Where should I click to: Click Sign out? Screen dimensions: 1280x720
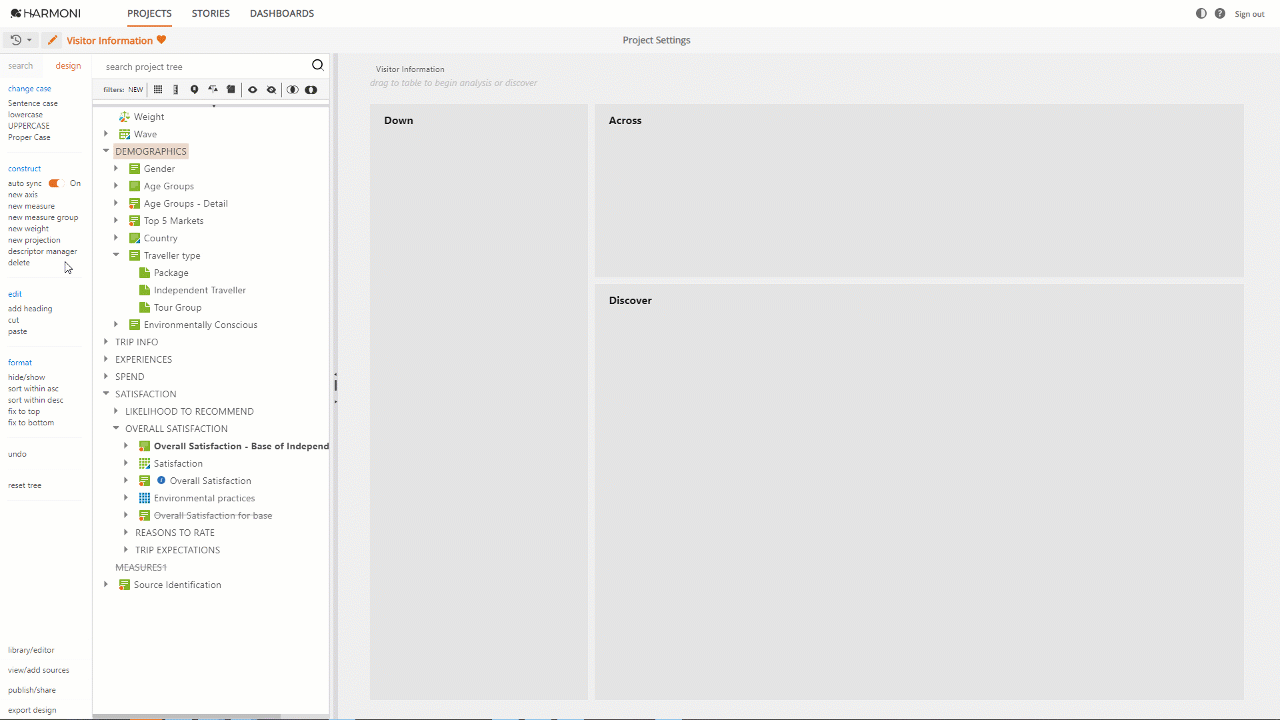click(x=1250, y=14)
